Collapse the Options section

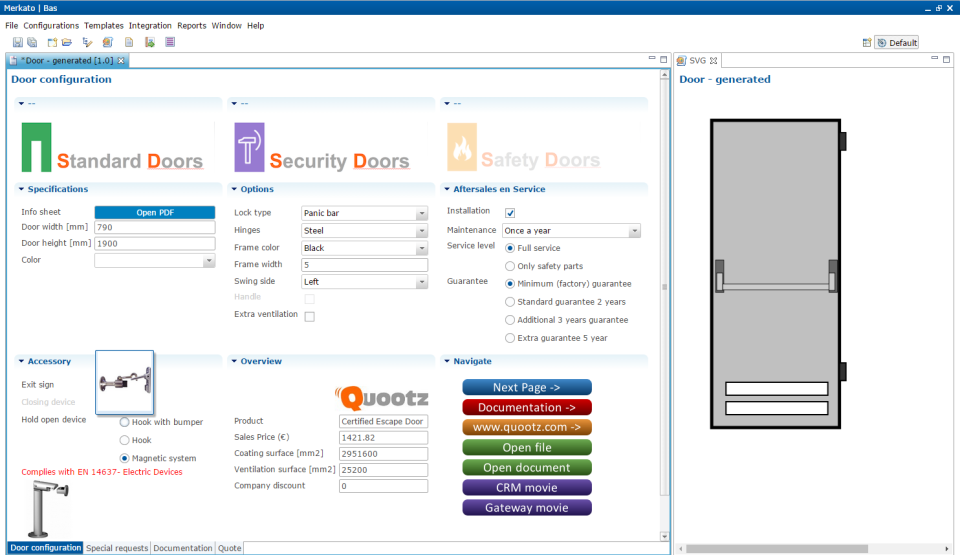[234, 189]
